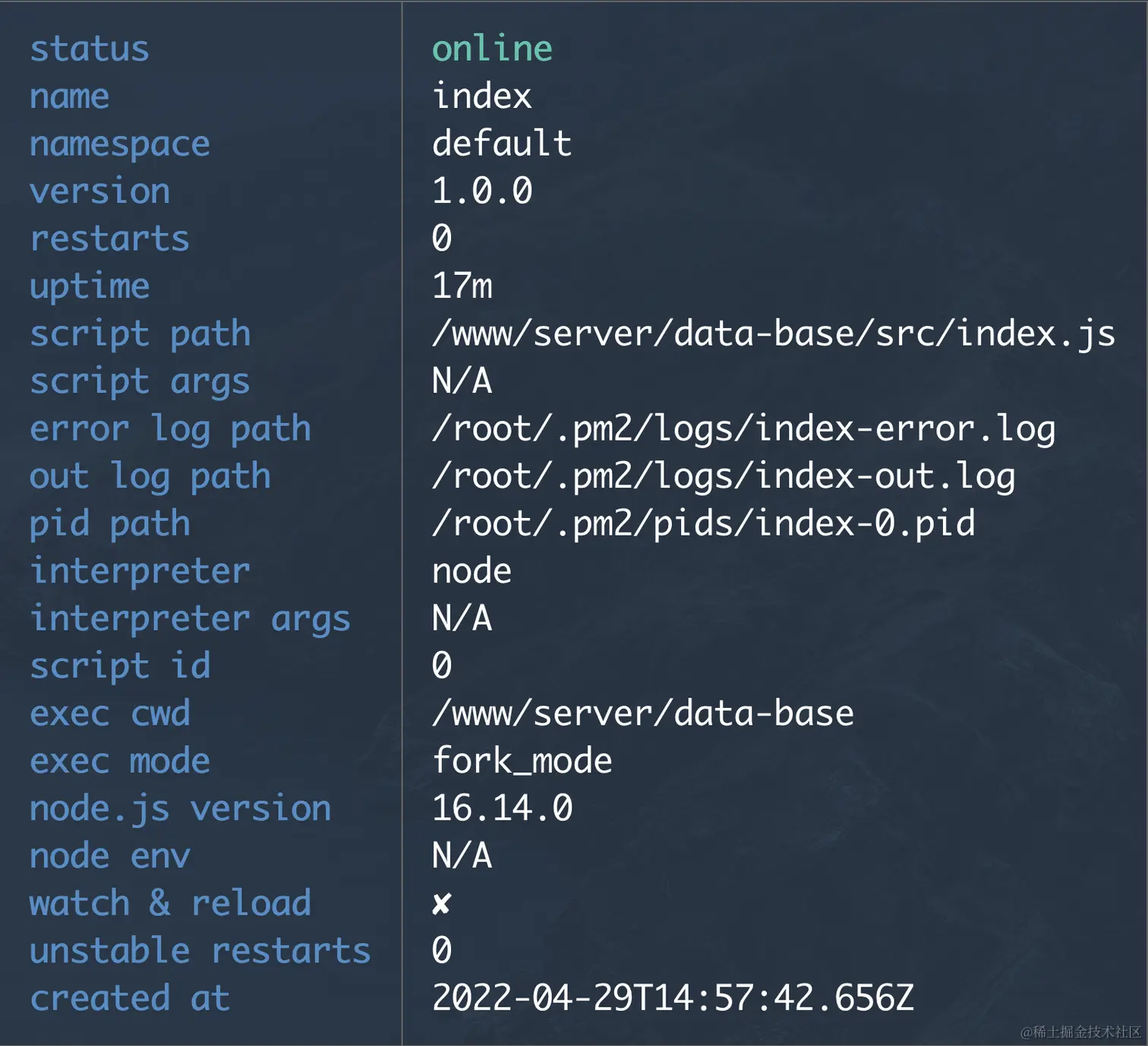This screenshot has width=1148, height=1046.
Task: Click the namespace value default
Action: [x=502, y=144]
